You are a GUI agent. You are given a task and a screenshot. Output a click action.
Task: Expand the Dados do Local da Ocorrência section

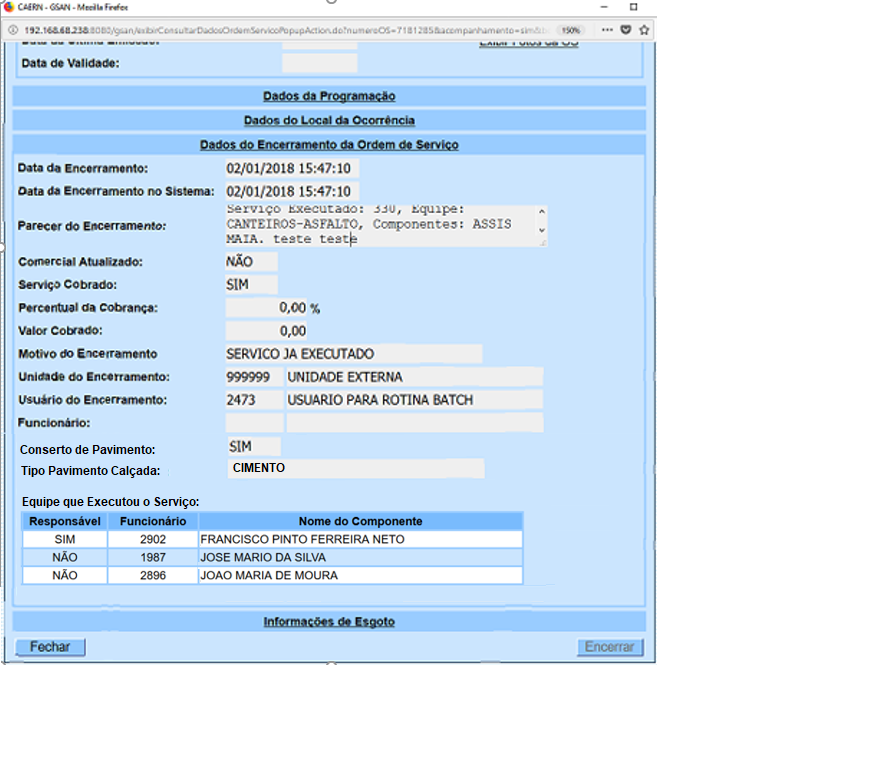click(x=328, y=119)
